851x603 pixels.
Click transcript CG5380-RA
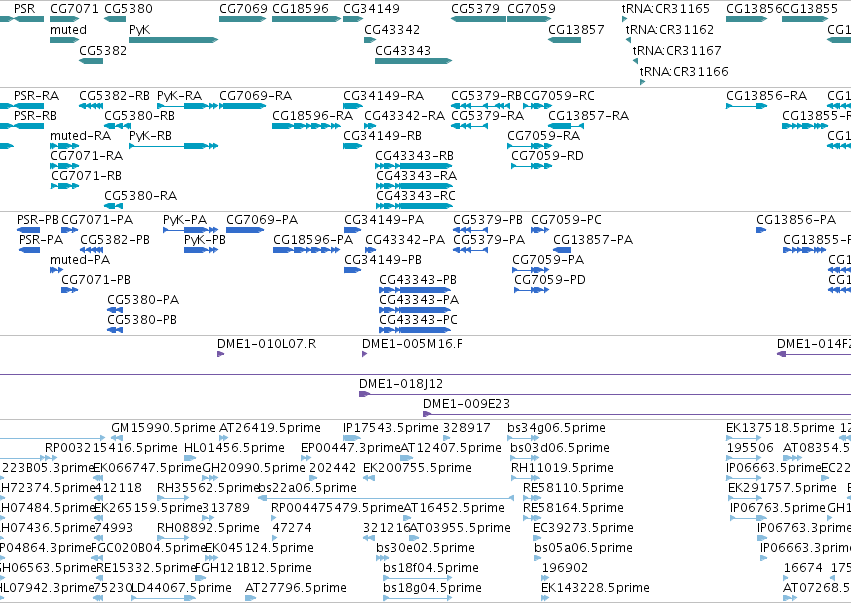click(x=113, y=206)
